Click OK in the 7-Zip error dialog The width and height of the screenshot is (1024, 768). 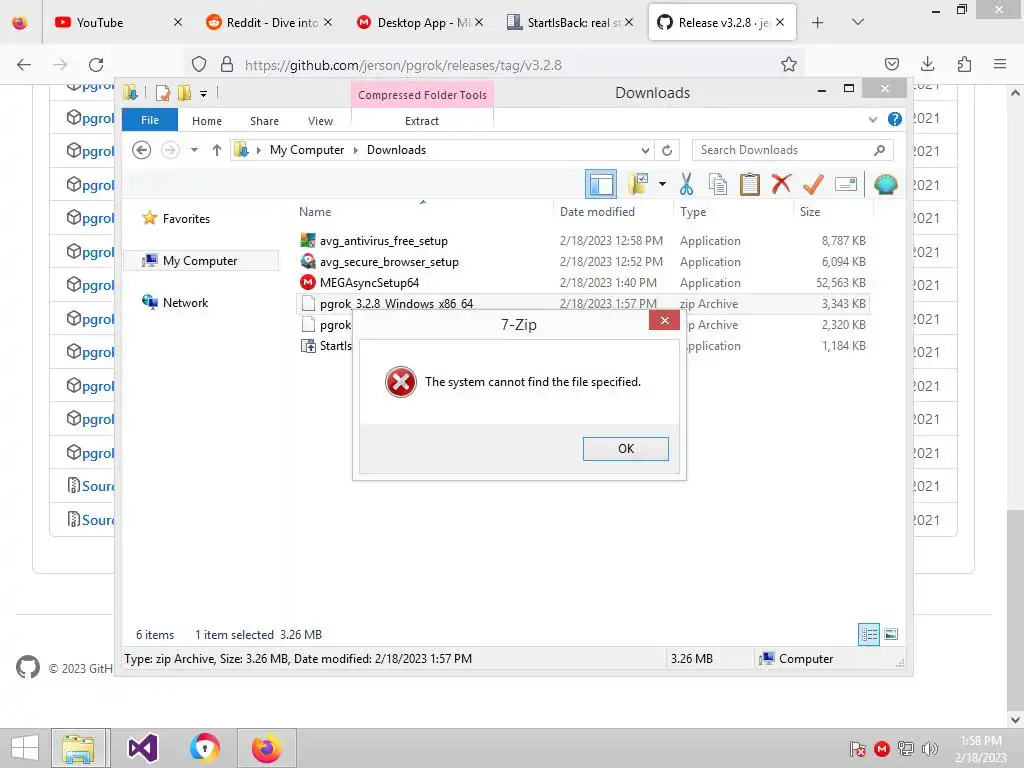(x=625, y=449)
